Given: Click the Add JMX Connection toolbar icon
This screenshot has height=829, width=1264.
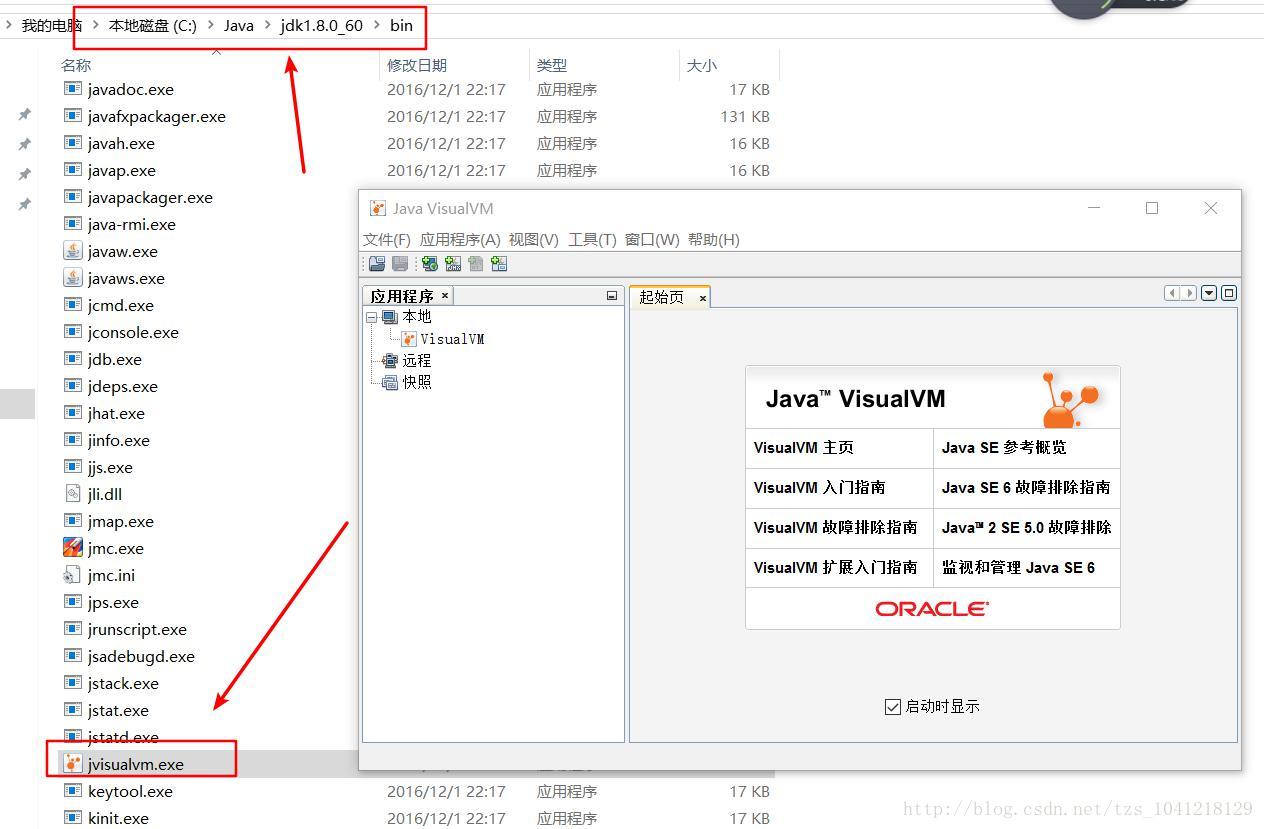Looking at the screenshot, I should [x=453, y=264].
